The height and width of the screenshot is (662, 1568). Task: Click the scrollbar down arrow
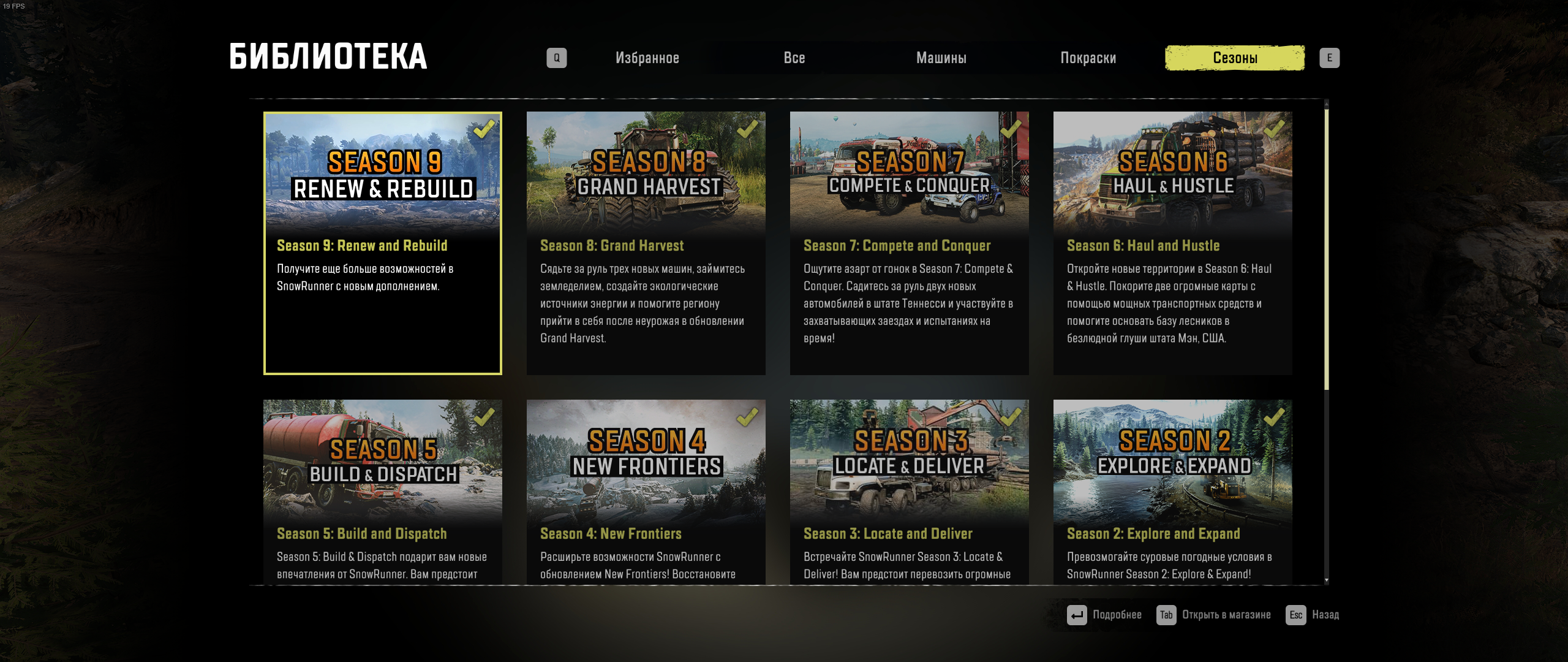coord(1327,580)
